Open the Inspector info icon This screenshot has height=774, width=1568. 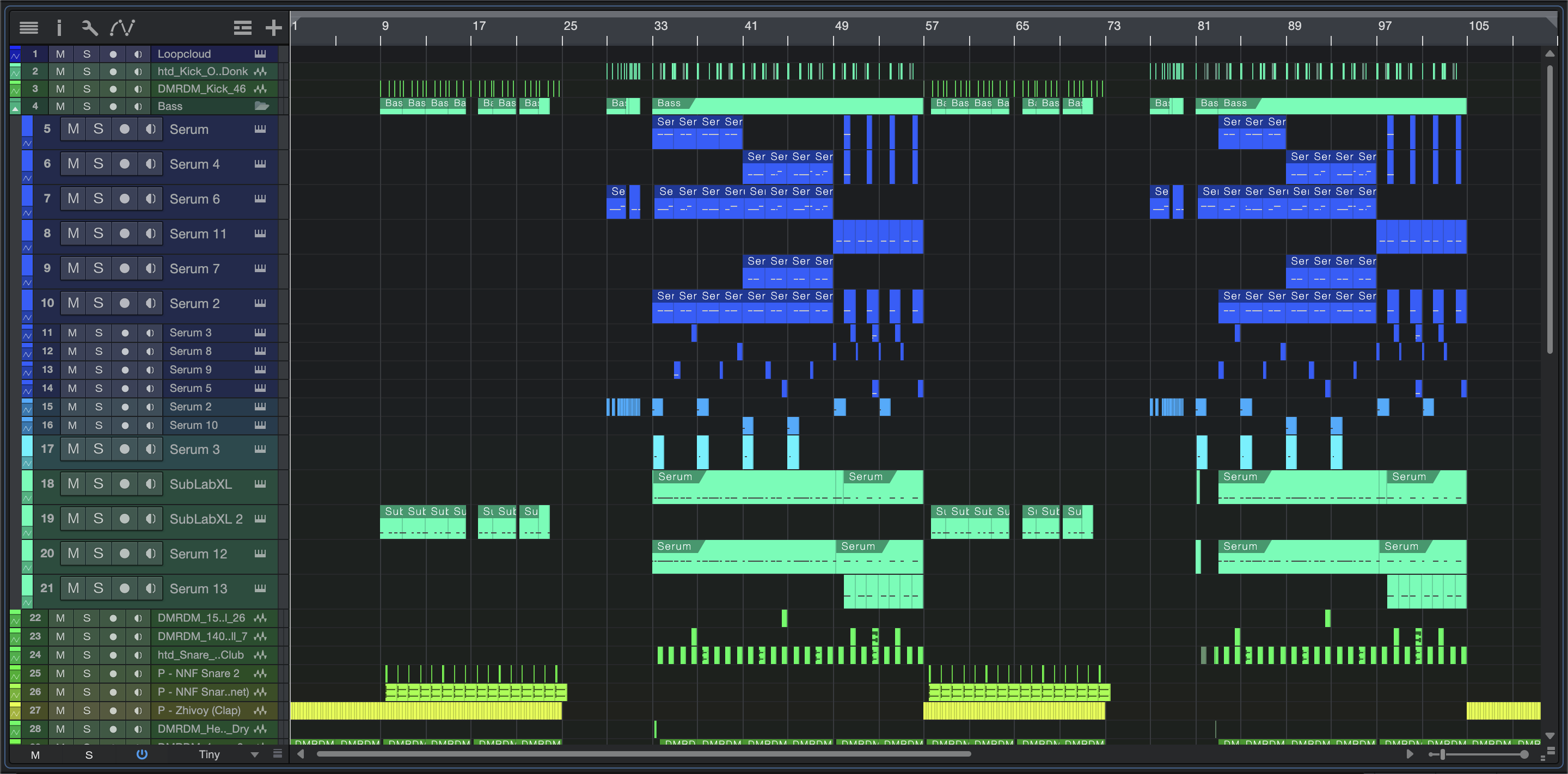[59, 27]
